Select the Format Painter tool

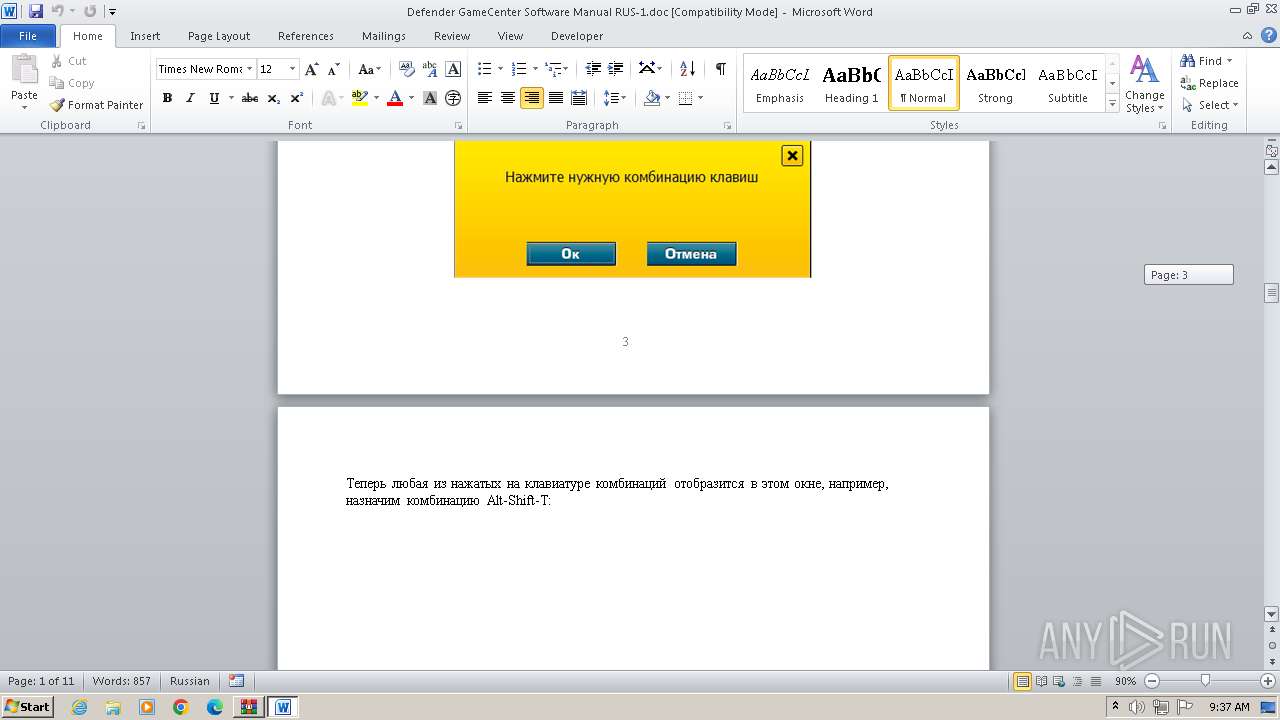tap(97, 105)
